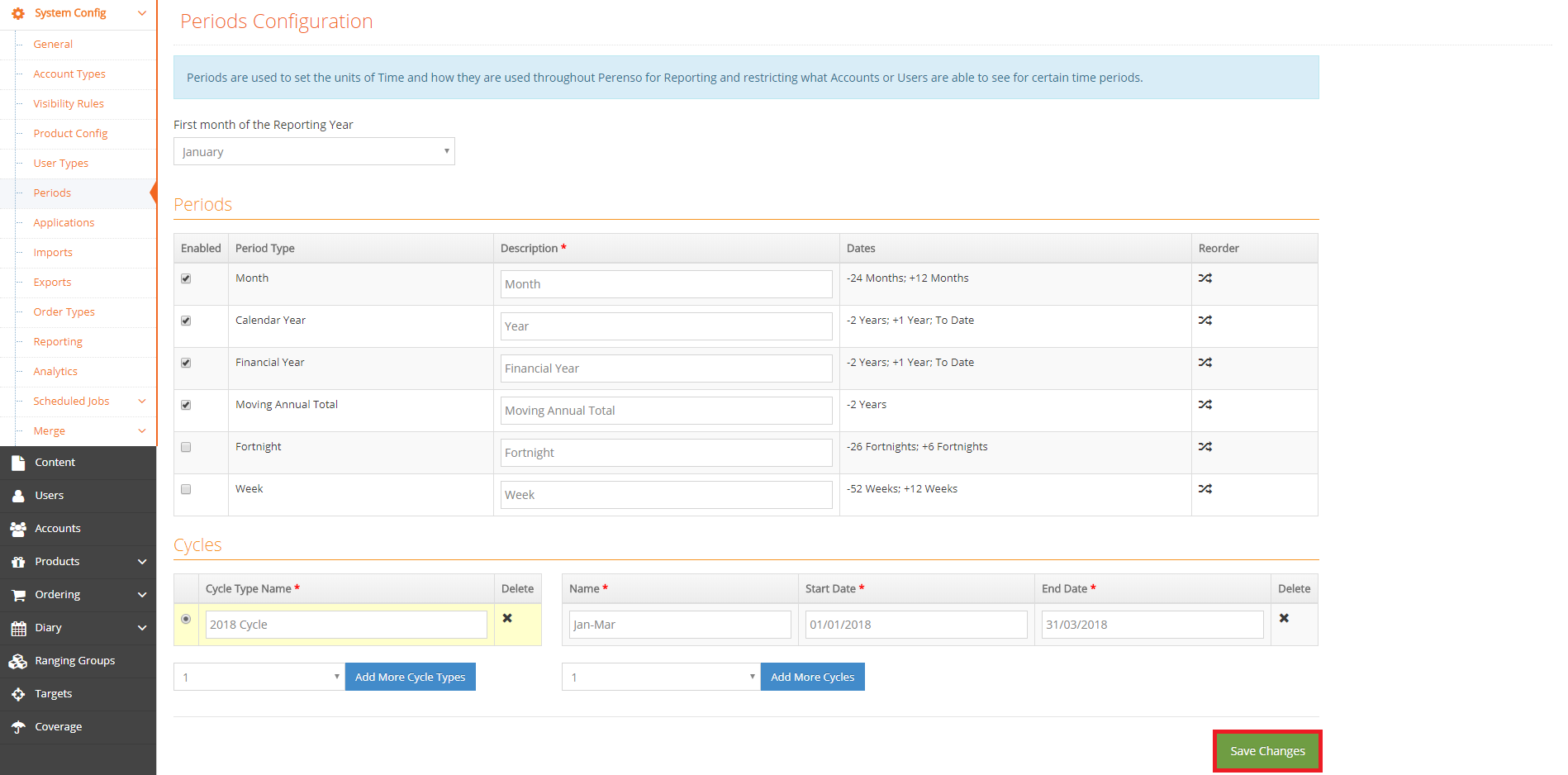Delete the Jan-Mar cycle row
Viewport: 1568px width, 775px height.
click(1284, 618)
